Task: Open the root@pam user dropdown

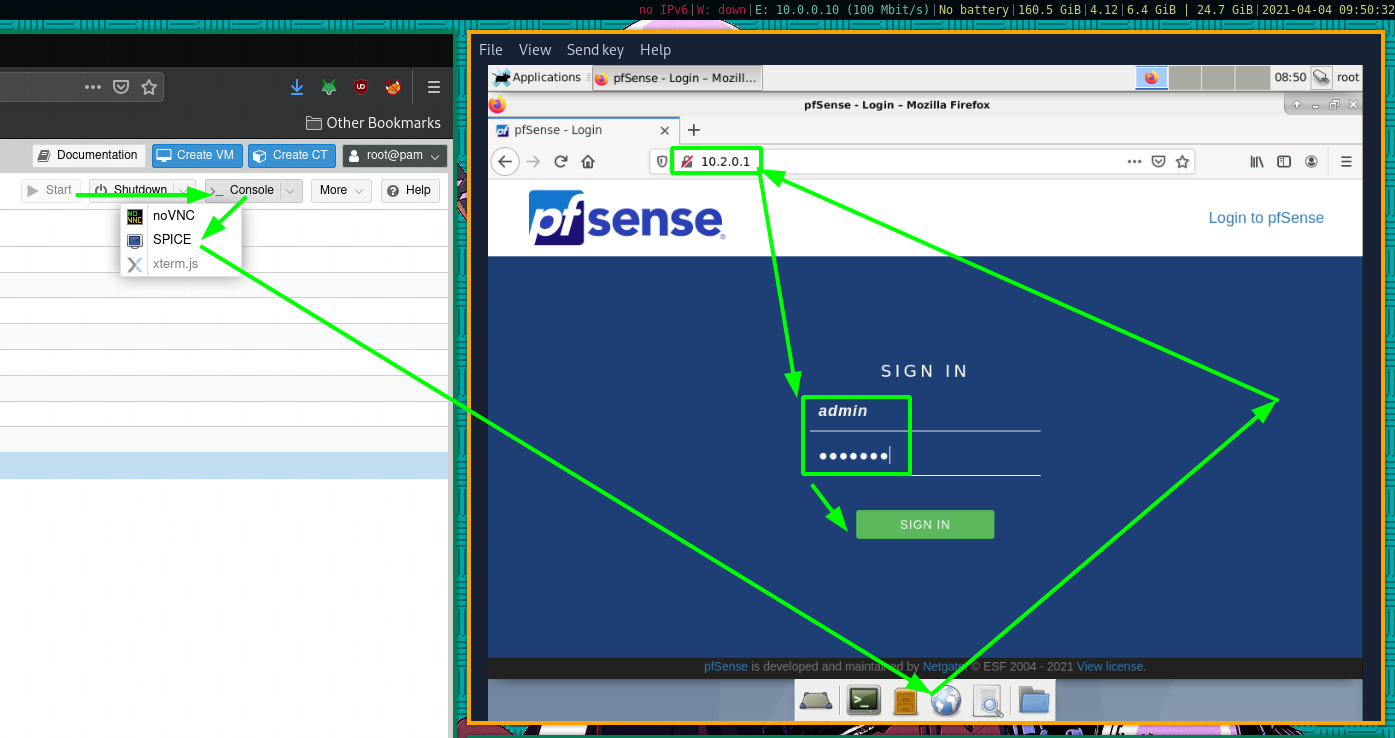Action: [x=394, y=155]
